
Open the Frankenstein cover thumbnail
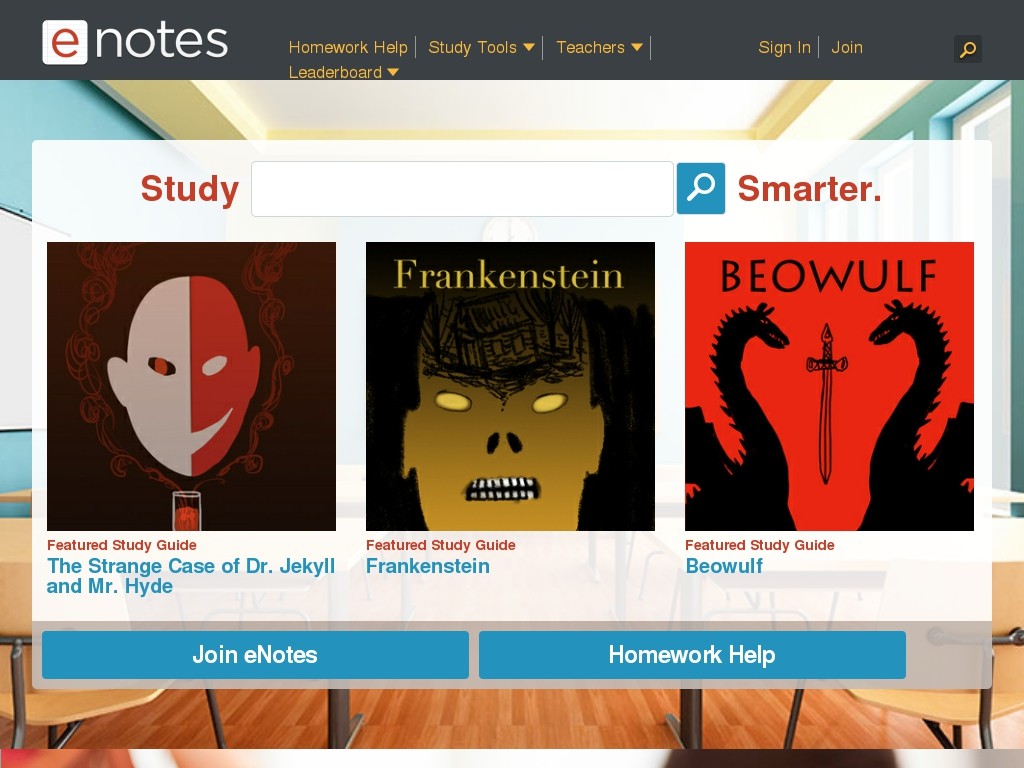(x=510, y=387)
